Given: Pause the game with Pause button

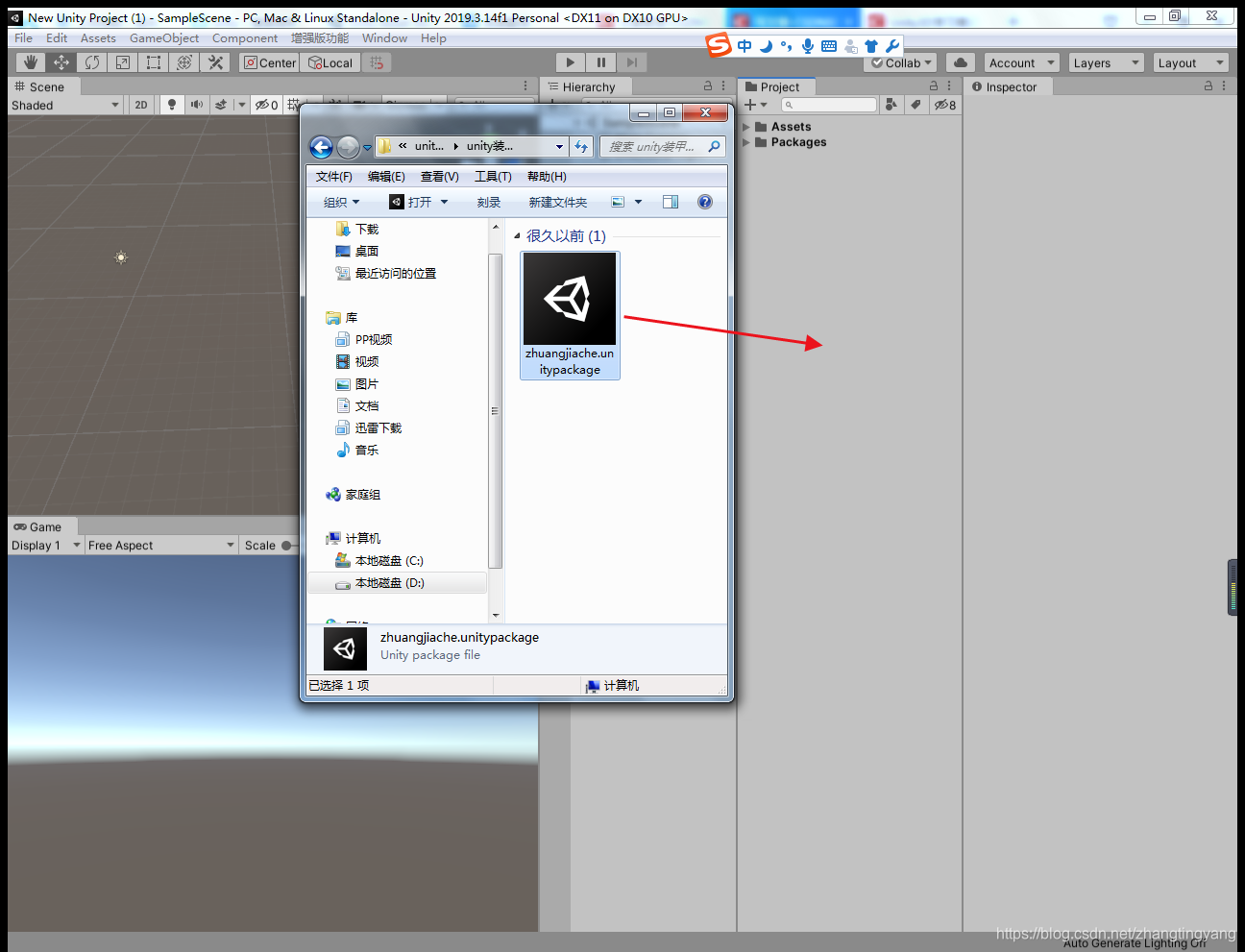Looking at the screenshot, I should click(601, 62).
